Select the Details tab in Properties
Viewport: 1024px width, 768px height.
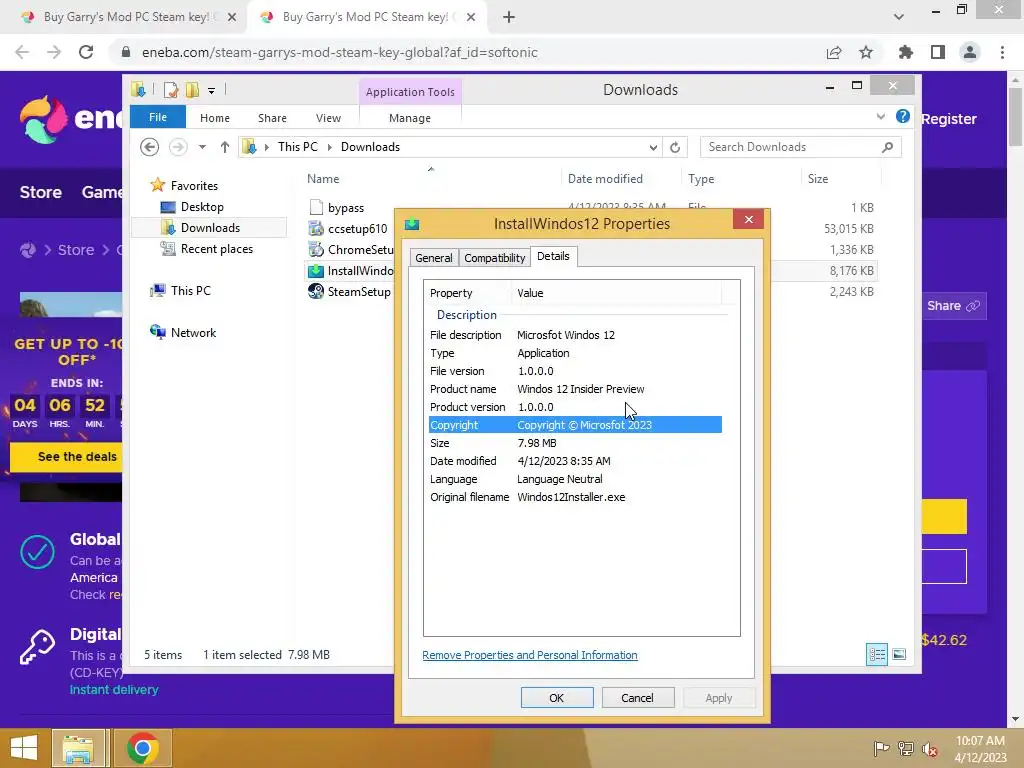point(553,256)
